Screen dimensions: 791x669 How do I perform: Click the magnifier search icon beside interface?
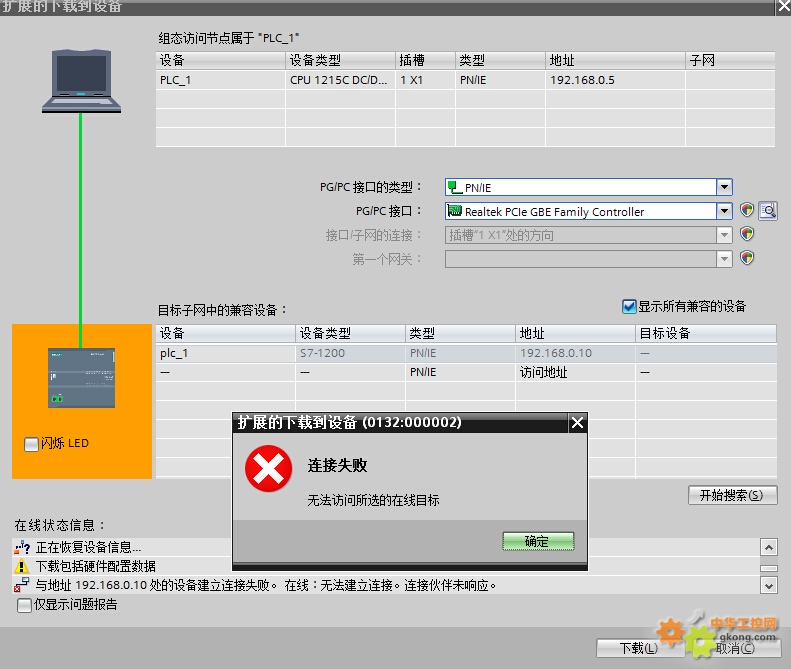point(768,210)
